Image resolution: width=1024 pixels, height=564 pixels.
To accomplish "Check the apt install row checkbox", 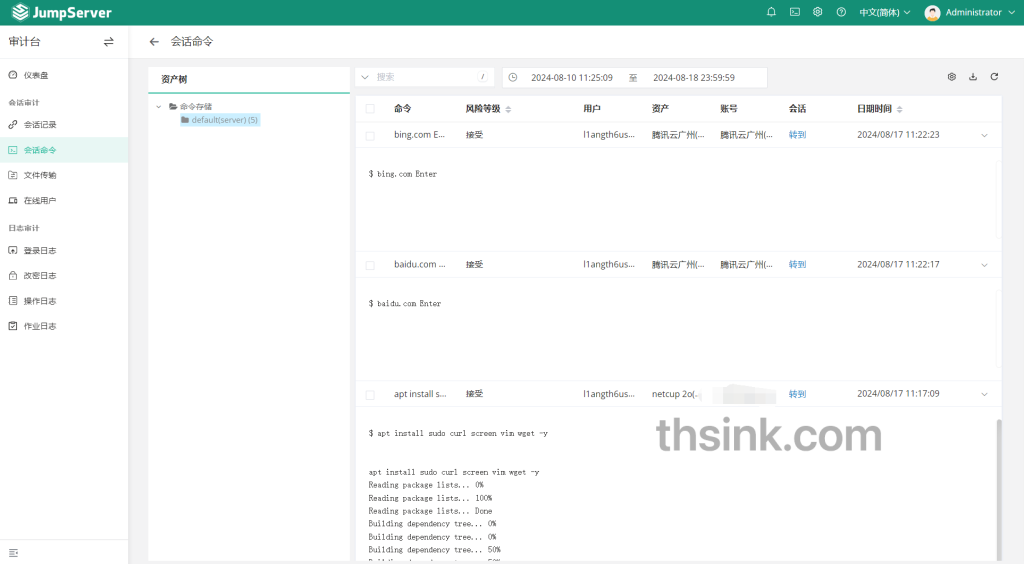I will tap(370, 395).
